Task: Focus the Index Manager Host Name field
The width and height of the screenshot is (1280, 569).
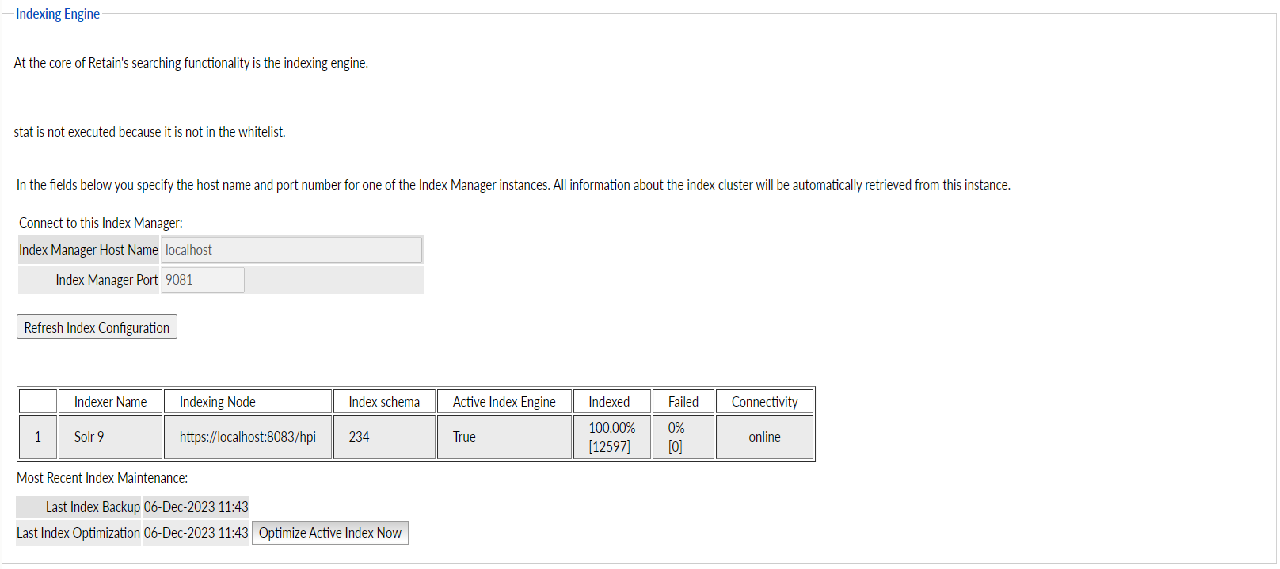Action: (x=291, y=250)
